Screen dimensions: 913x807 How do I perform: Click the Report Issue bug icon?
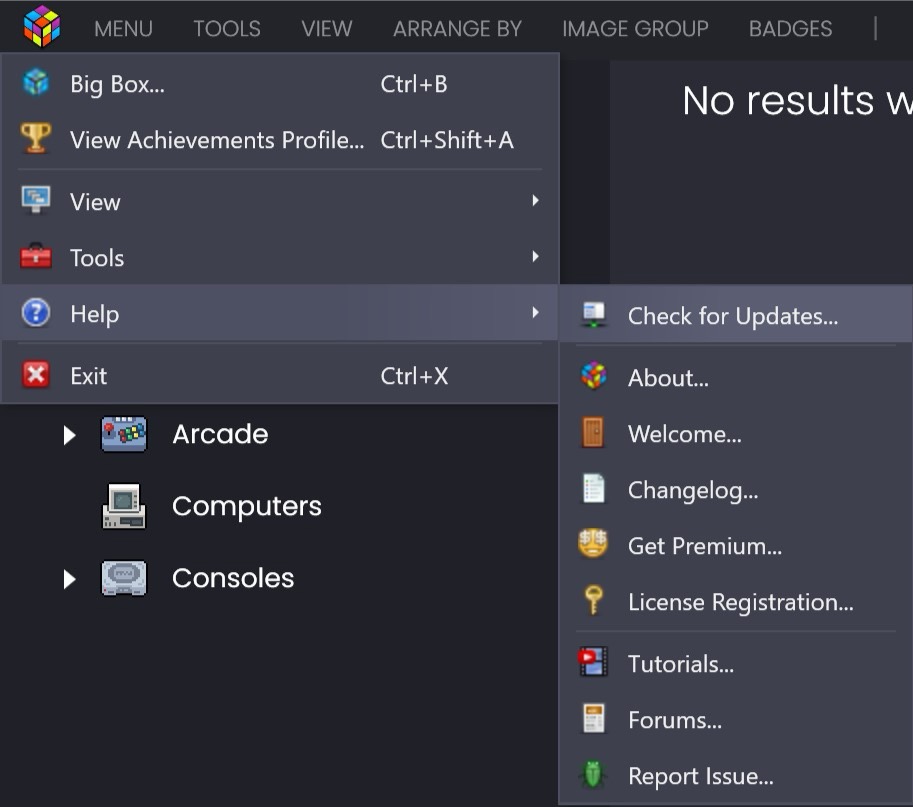(593, 776)
